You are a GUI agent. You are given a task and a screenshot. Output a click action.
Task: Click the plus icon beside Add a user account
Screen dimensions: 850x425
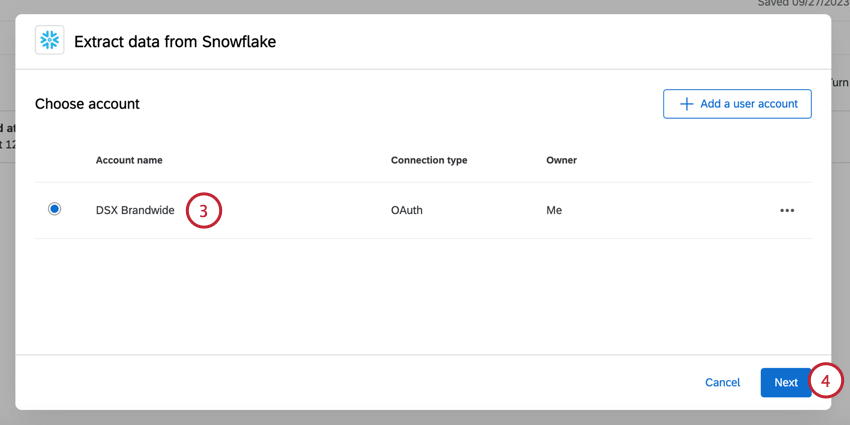686,104
